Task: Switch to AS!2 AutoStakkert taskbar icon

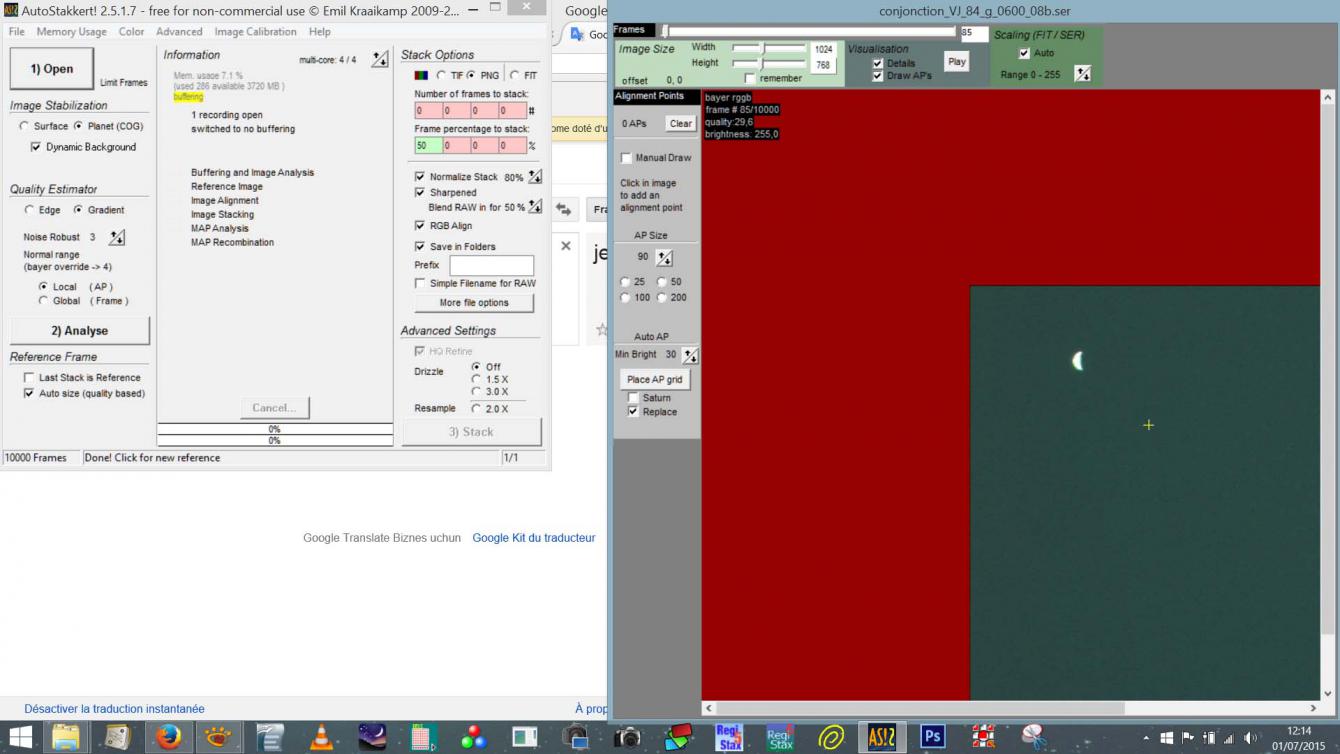Action: 881,738
